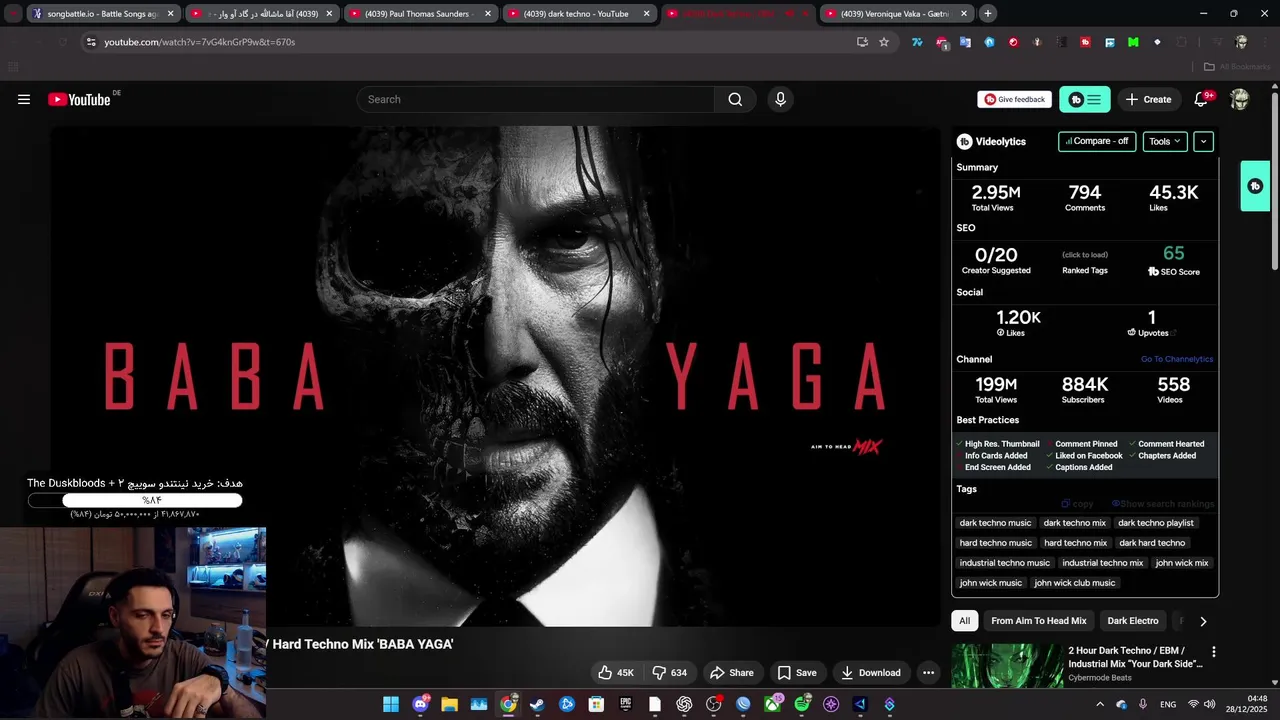Open File Explorer from the taskbar
Image resolution: width=1280 pixels, height=720 pixels.
450,704
